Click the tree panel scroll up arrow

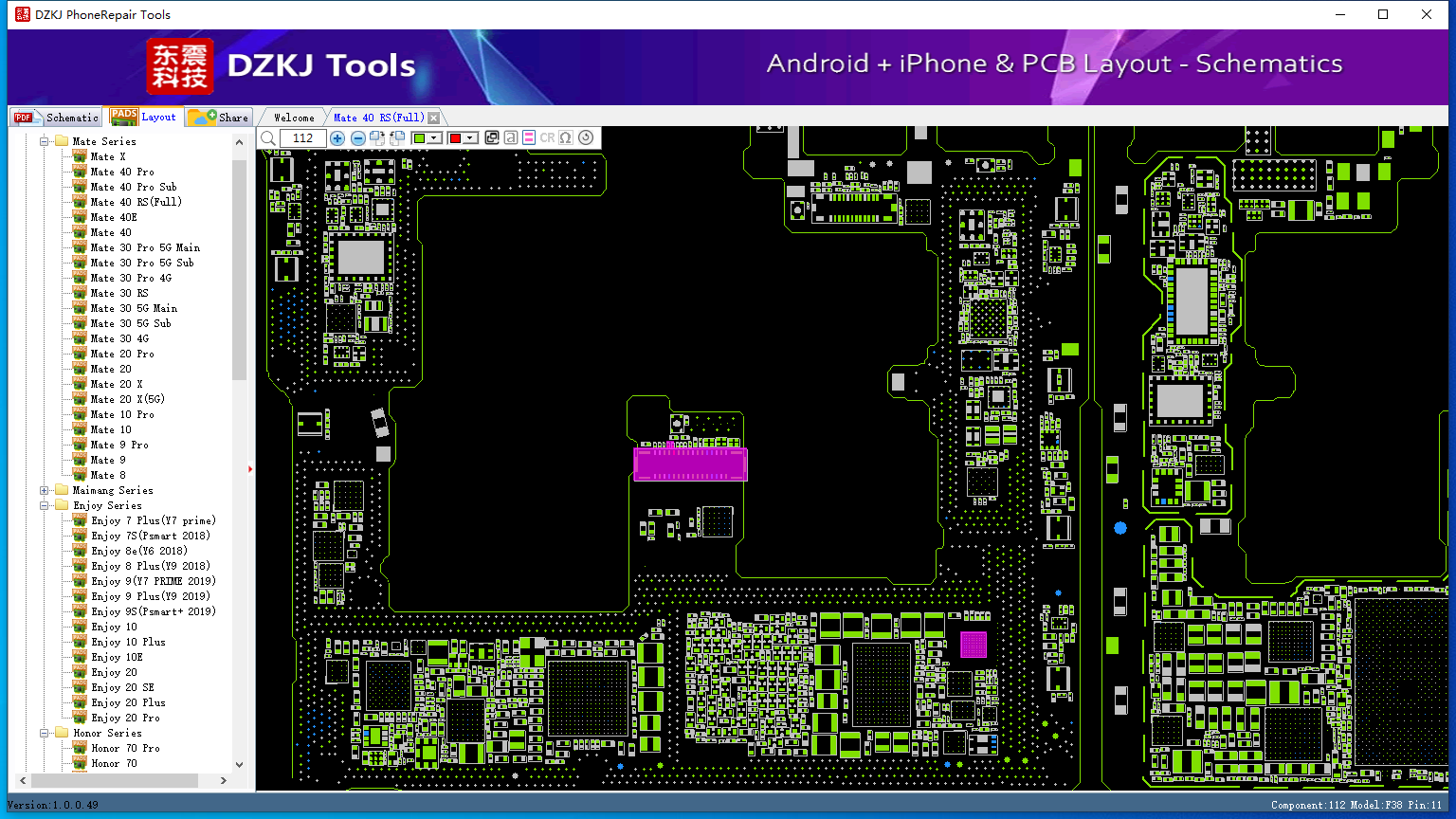pyautogui.click(x=239, y=142)
